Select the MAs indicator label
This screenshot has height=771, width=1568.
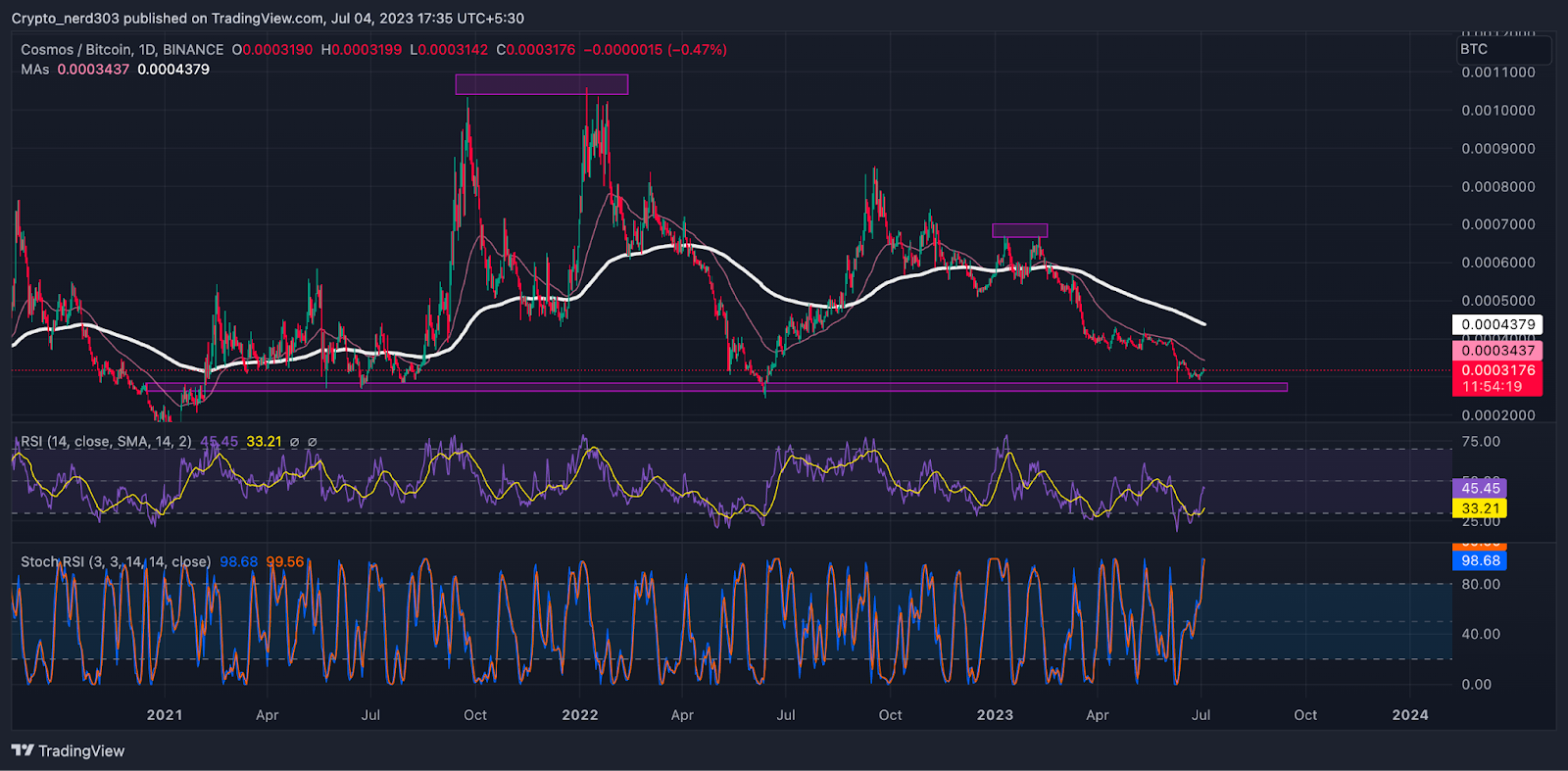[35, 70]
